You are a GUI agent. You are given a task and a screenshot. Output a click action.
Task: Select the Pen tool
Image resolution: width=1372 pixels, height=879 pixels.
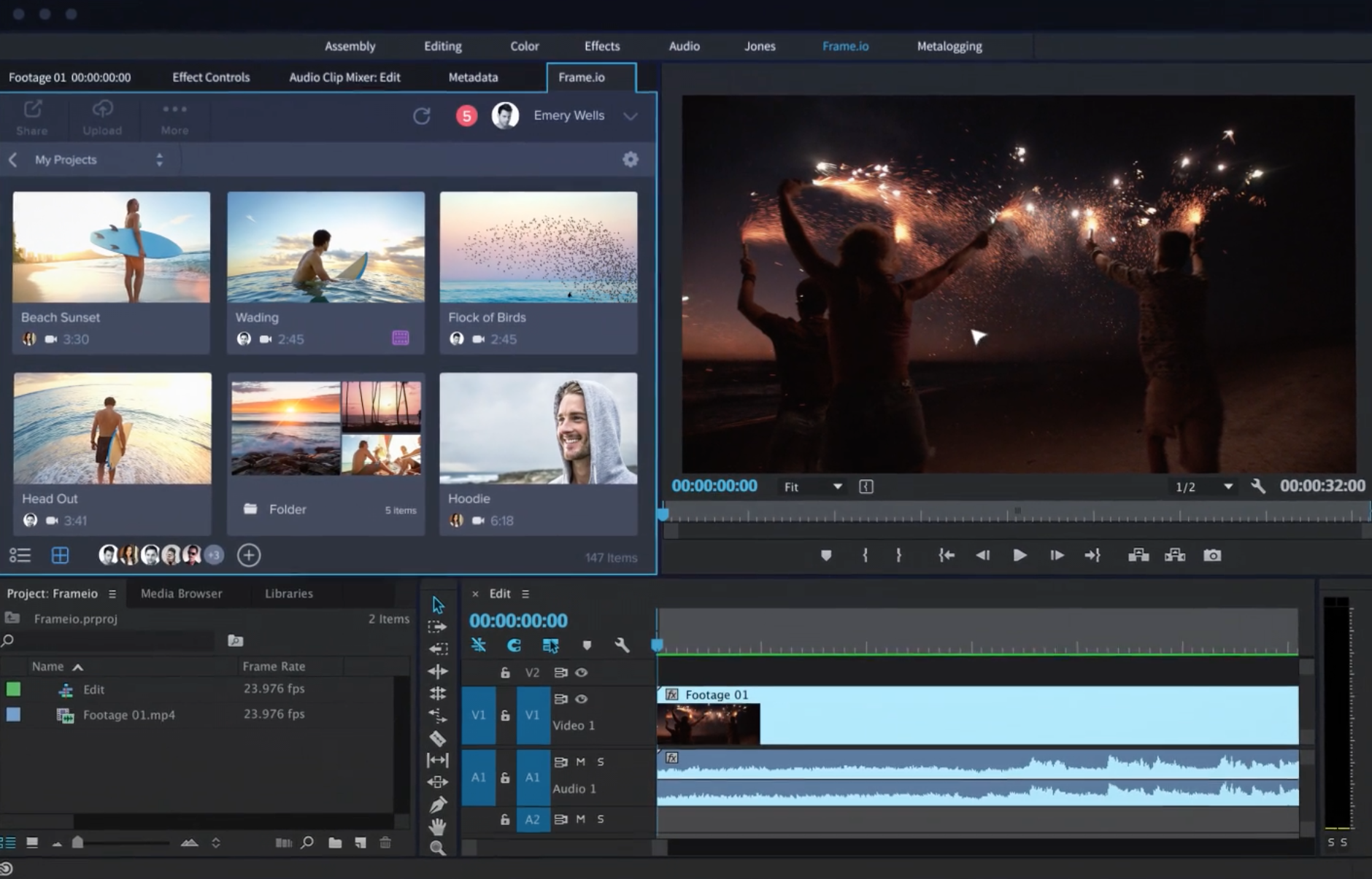[437, 805]
